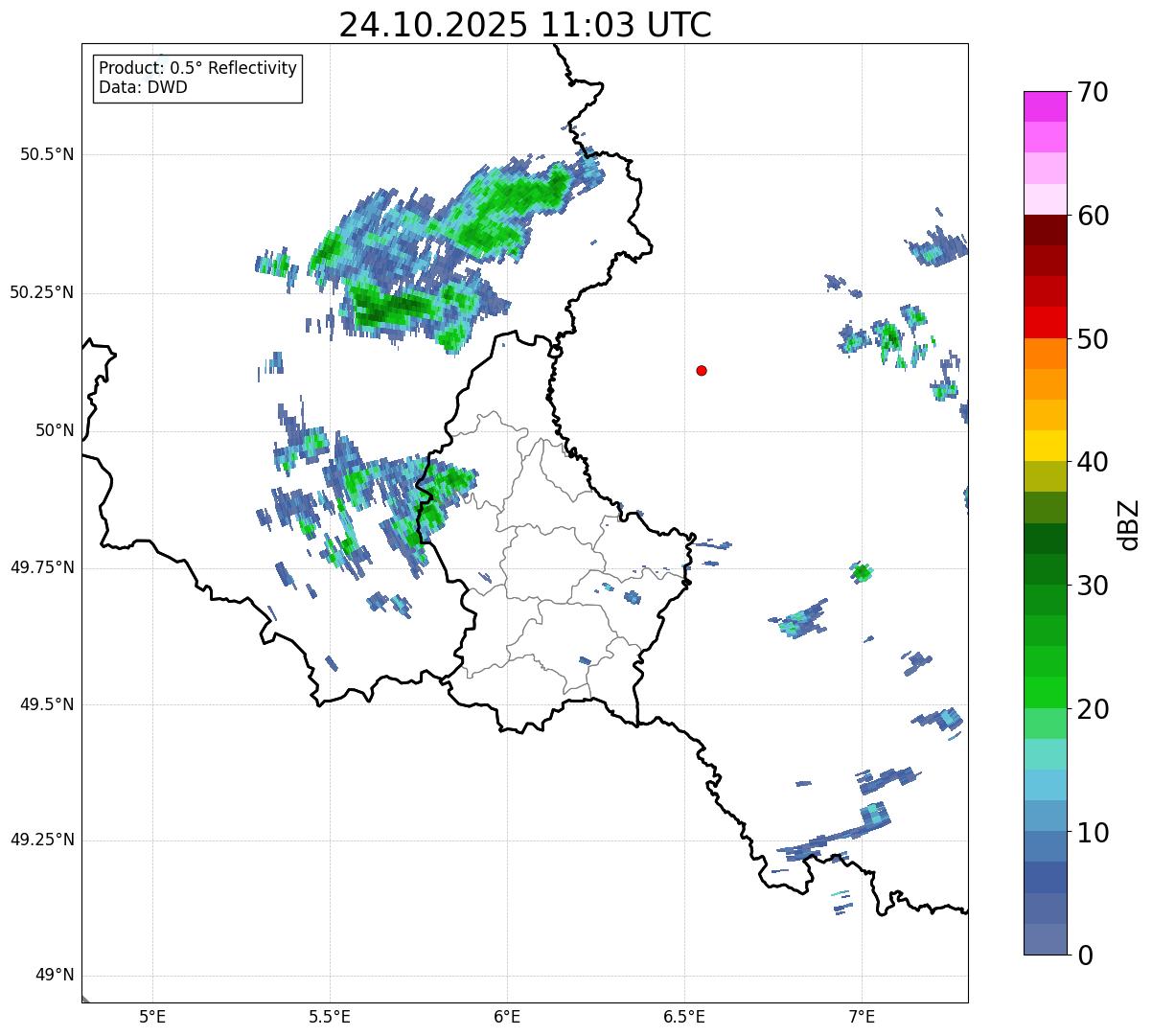Click the bright green swatch just above 20 dBZ

click(1046, 693)
